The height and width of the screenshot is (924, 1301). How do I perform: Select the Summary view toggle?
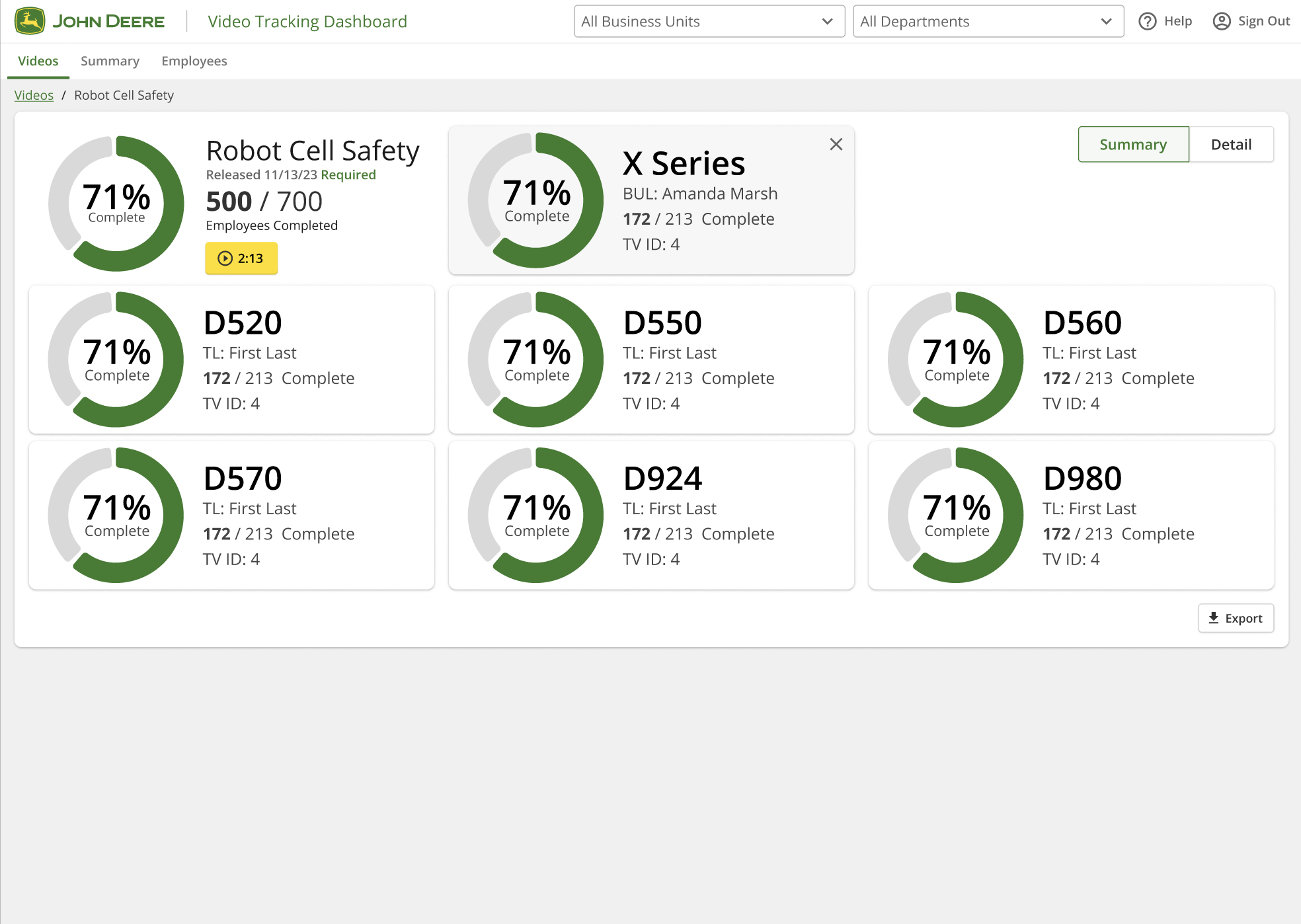[1133, 144]
